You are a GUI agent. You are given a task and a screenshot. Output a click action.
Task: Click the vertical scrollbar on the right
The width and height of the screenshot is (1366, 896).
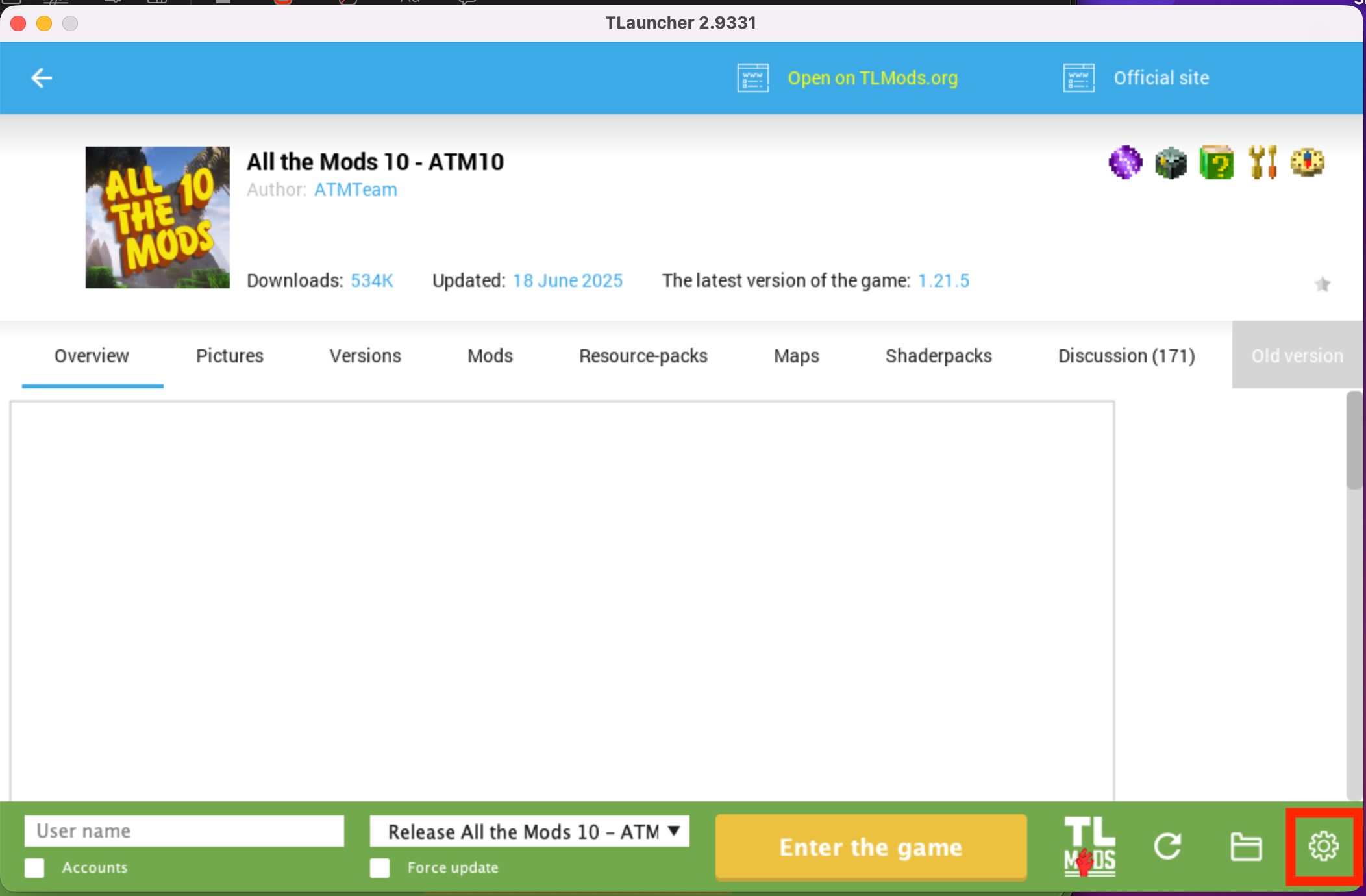coord(1354,442)
